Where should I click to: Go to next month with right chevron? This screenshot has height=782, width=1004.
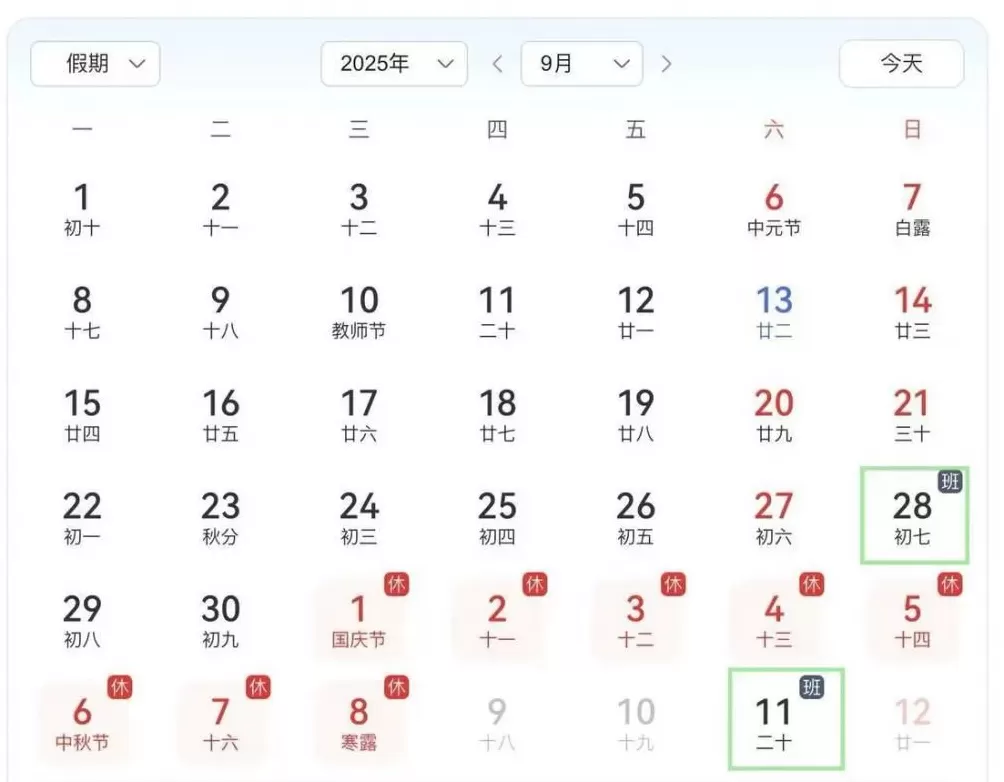pyautogui.click(x=667, y=64)
